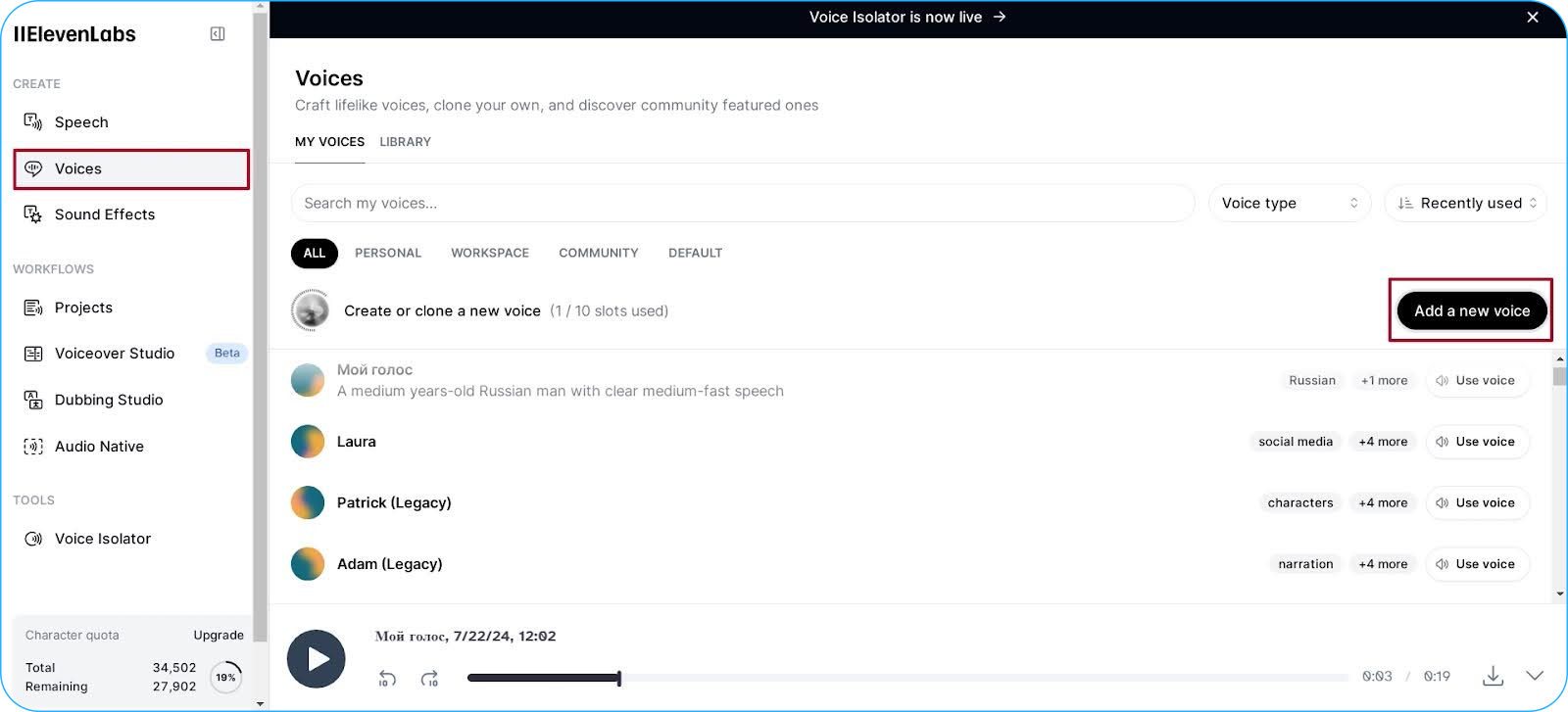Show more tags for Мой голос
The height and width of the screenshot is (712, 1568).
pos(1384,380)
